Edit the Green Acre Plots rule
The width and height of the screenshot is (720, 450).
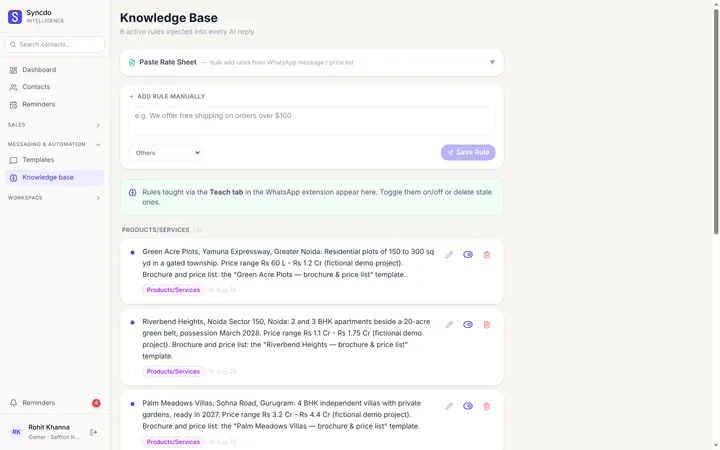pyautogui.click(x=449, y=255)
